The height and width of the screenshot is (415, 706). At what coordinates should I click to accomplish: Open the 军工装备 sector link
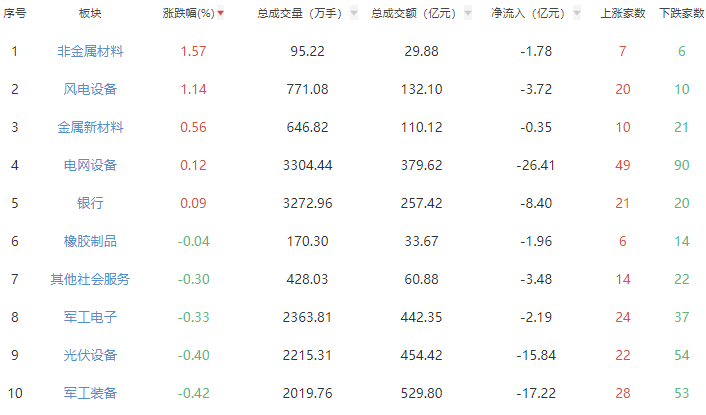tap(90, 393)
